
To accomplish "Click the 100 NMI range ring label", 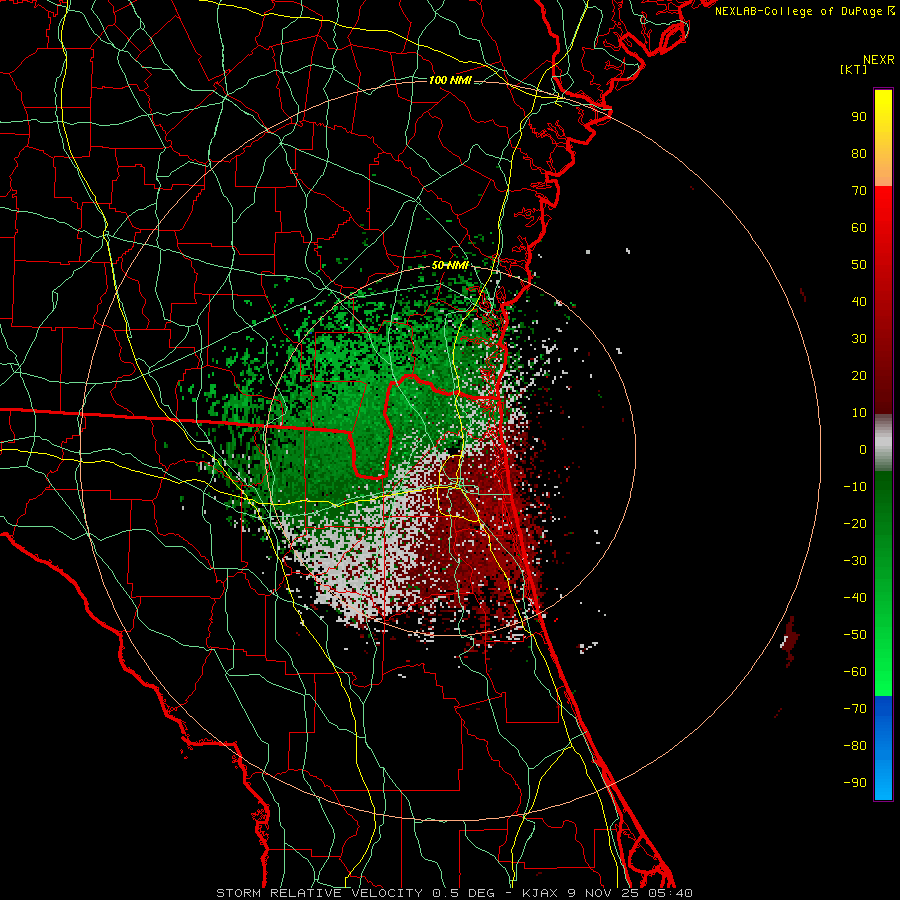I will [x=451, y=80].
